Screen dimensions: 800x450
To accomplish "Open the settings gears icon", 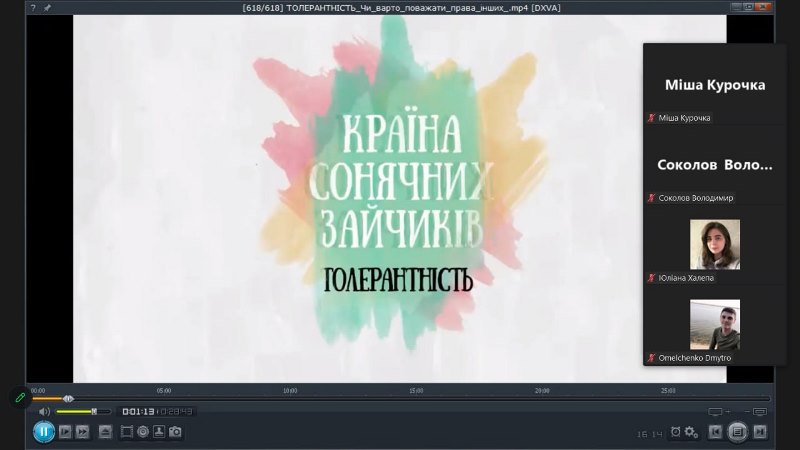I will pyautogui.click(x=691, y=432).
